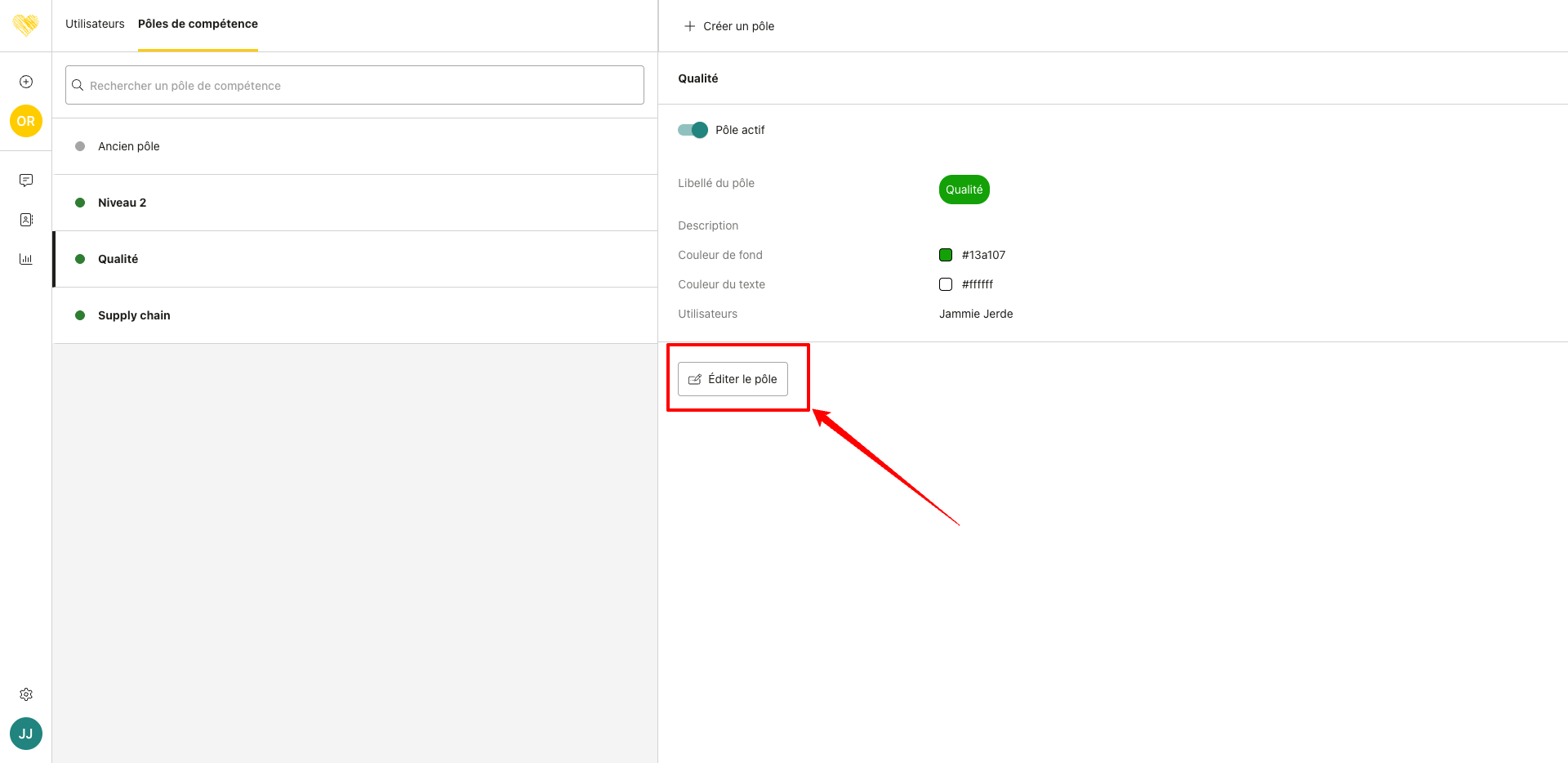Open the contacts sidebar icon
This screenshot has width=1568, height=763.
coord(26,220)
